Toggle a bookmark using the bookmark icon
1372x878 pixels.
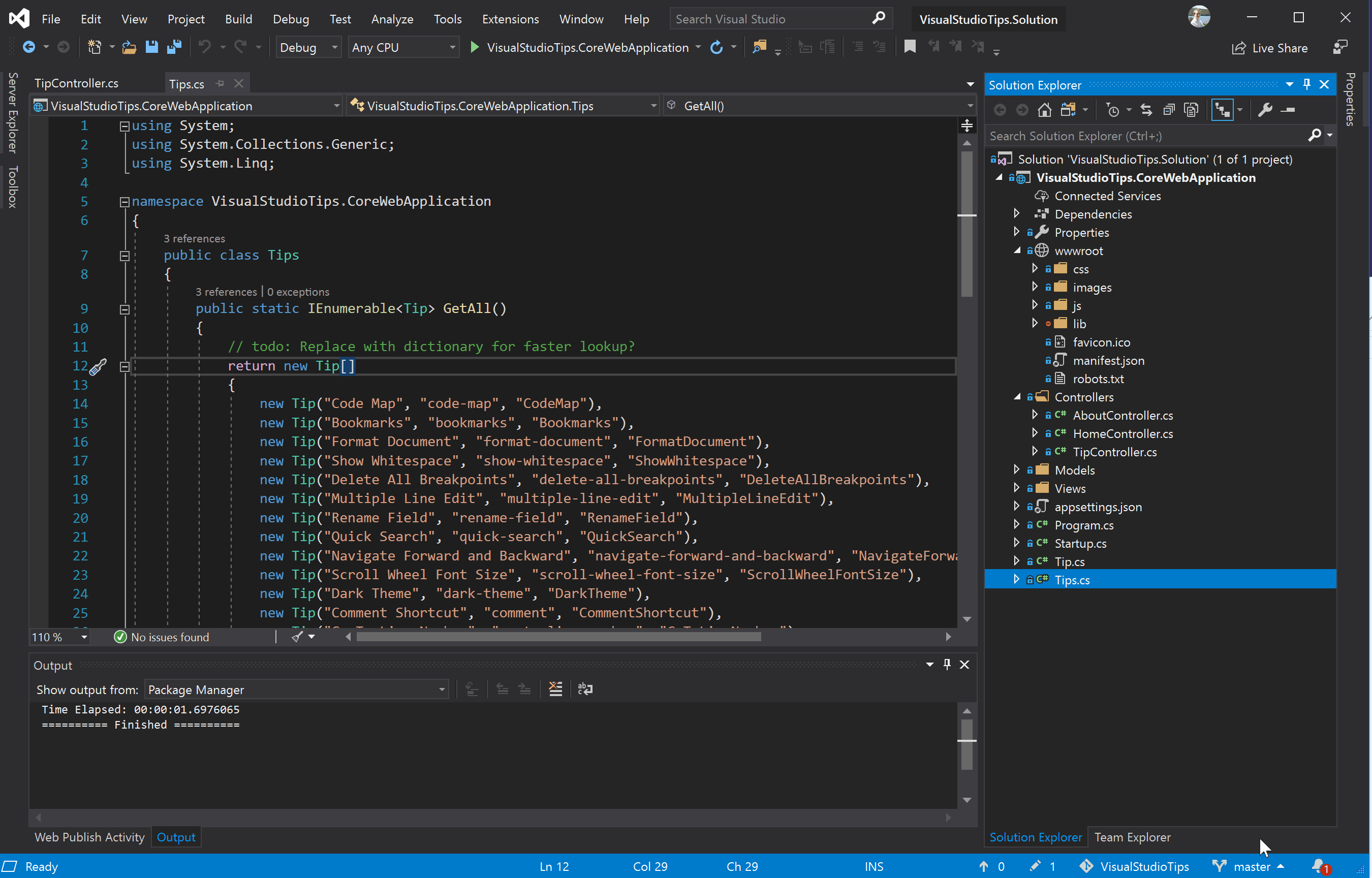pos(910,47)
